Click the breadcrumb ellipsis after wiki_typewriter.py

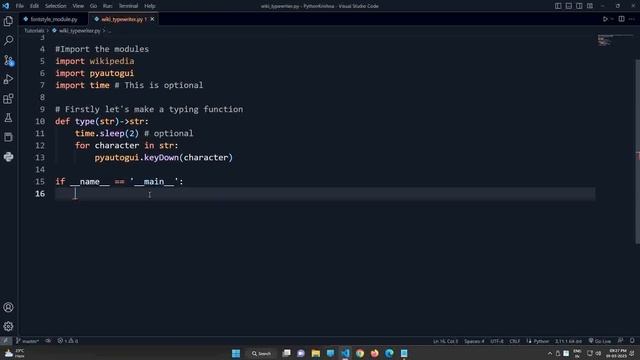coord(109,31)
